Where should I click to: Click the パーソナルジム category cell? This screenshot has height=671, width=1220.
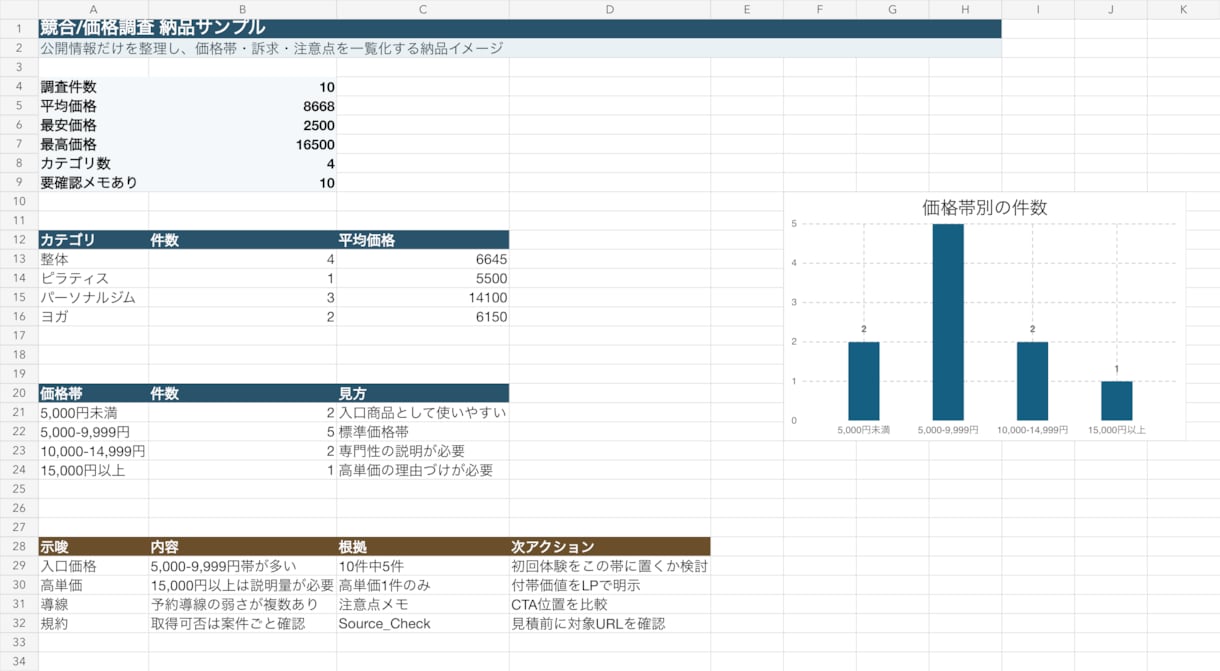[x=93, y=297]
